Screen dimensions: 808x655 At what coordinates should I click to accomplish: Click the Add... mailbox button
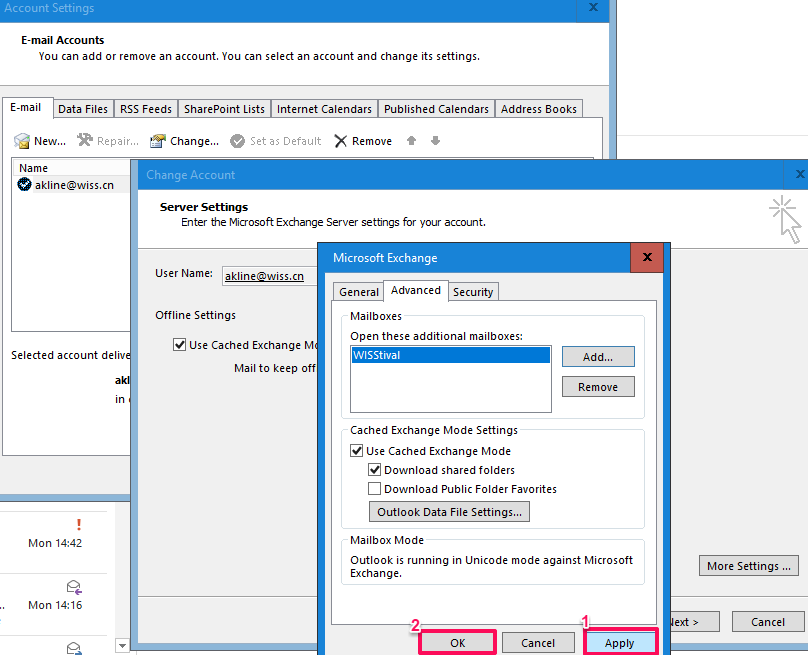click(x=598, y=357)
